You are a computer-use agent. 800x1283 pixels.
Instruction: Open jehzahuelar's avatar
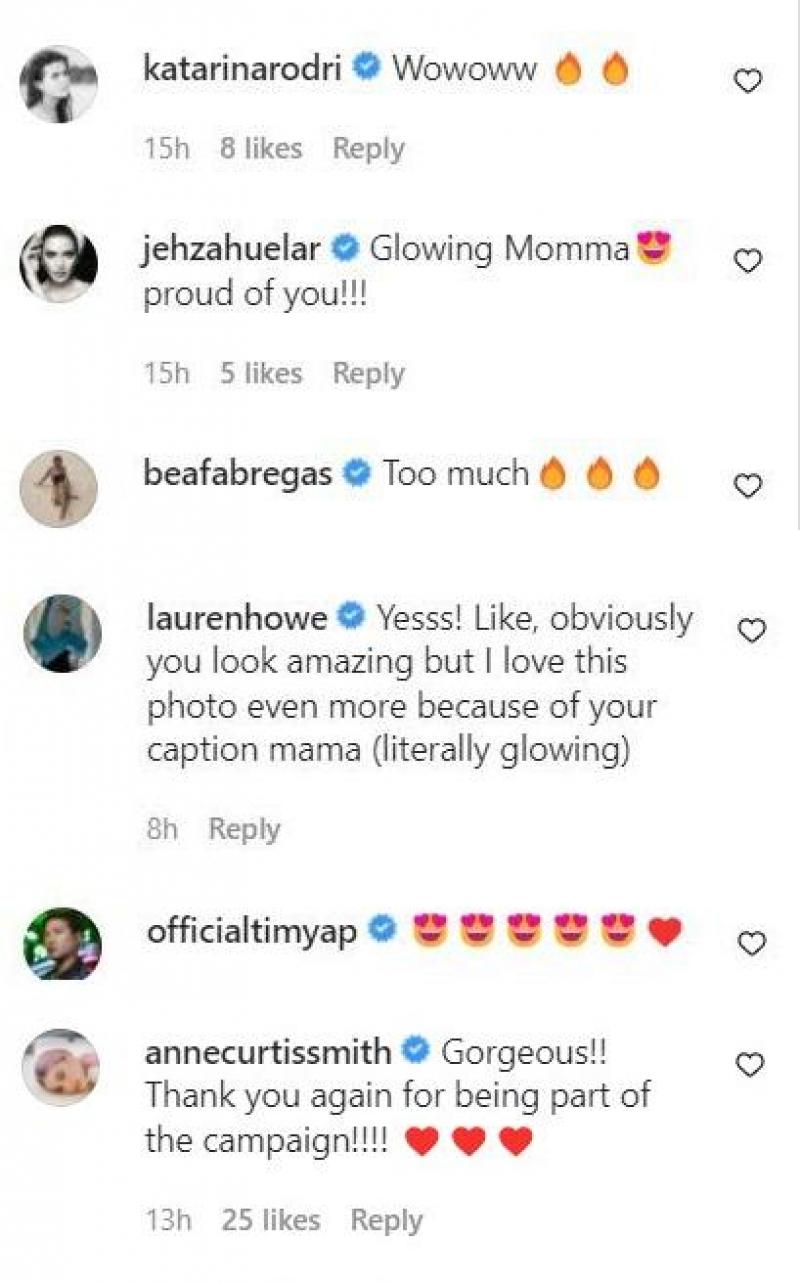click(x=59, y=263)
